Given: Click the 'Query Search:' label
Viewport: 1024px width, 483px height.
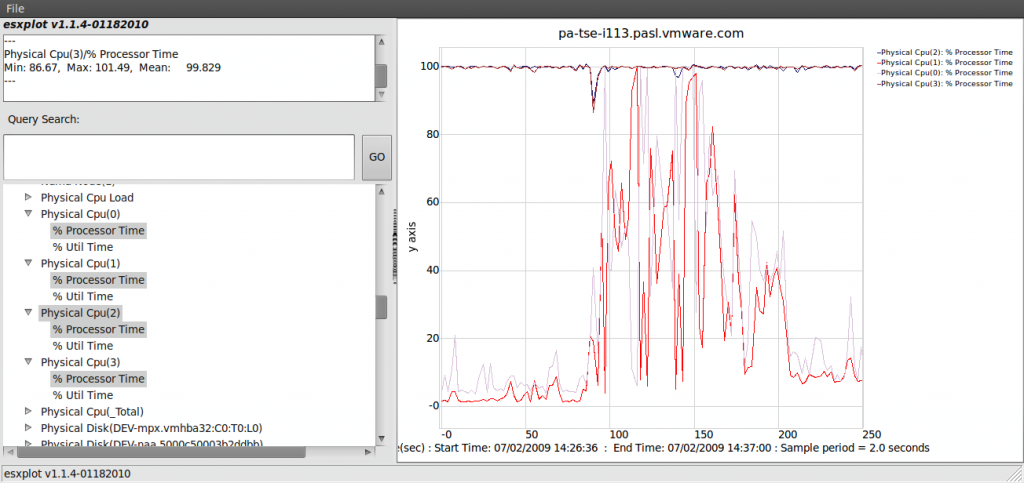Looking at the screenshot, I should tap(43, 119).
